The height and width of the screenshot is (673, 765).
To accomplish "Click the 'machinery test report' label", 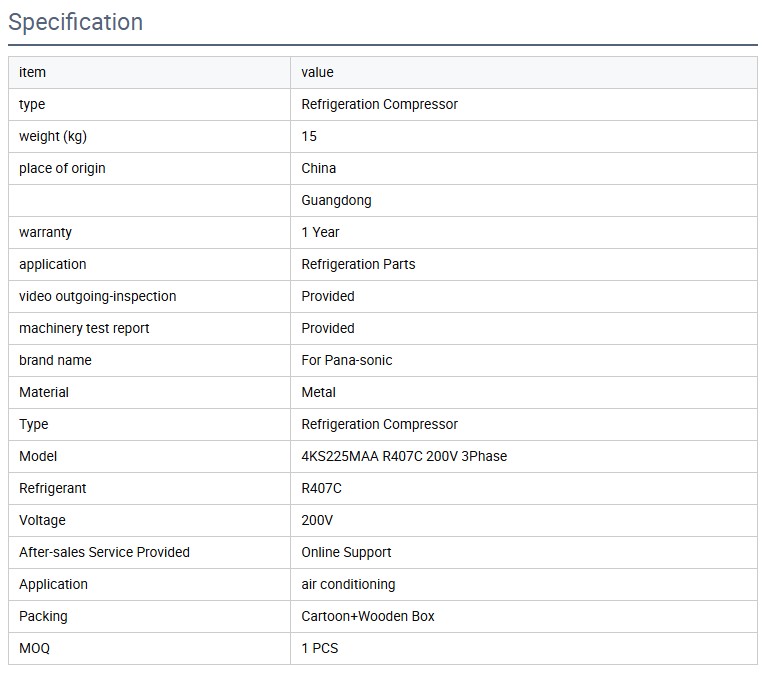I will (x=84, y=328).
